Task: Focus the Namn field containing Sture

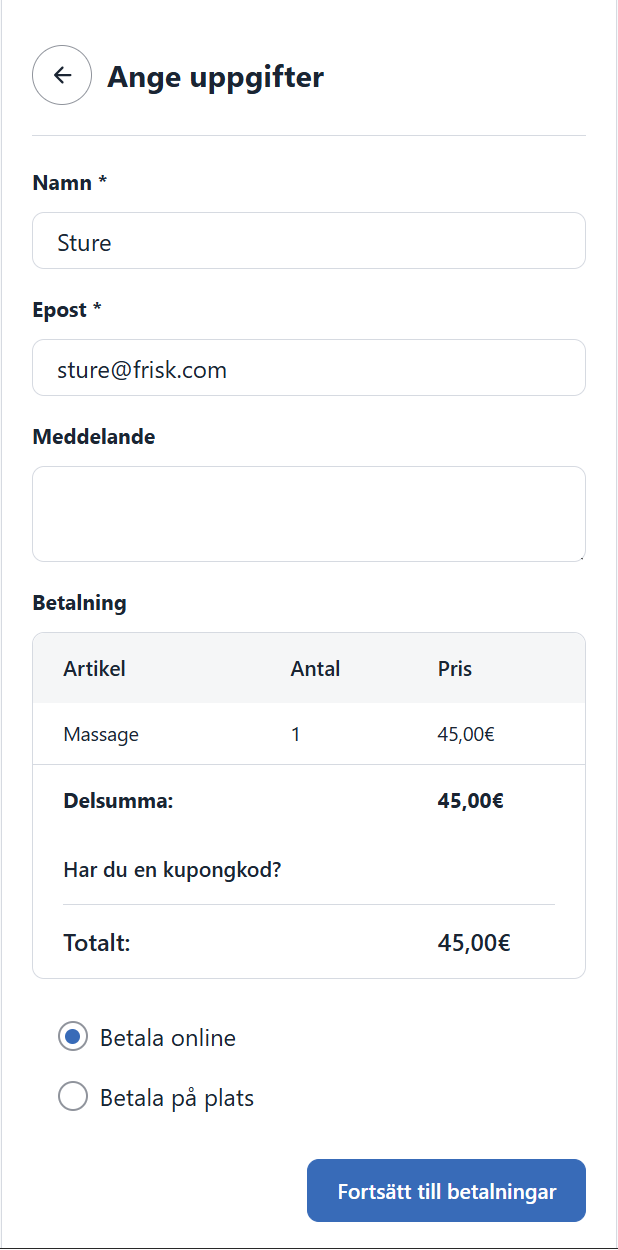Action: (x=309, y=241)
